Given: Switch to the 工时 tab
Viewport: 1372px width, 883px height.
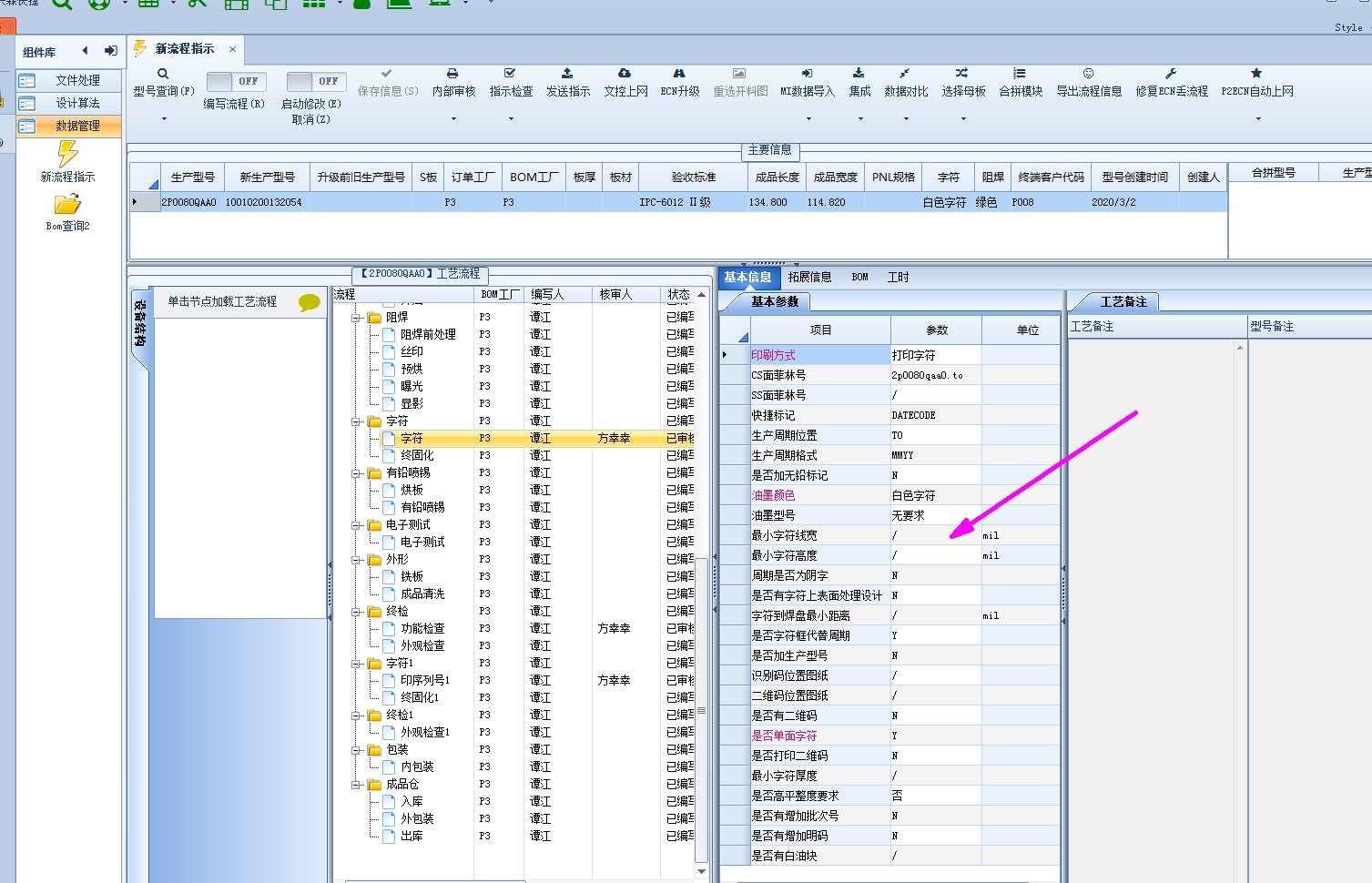Looking at the screenshot, I should pos(898,277).
